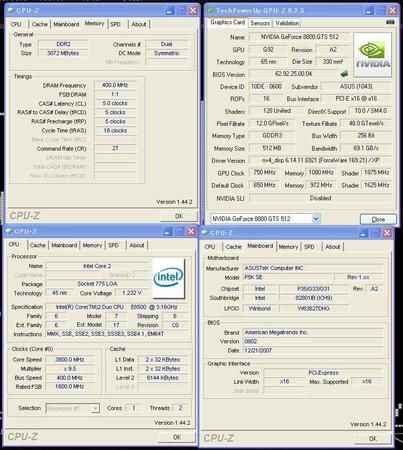The height and width of the screenshot is (450, 403).
Task: Click OK in the Memory CPU-Z window
Action: [x=179, y=216]
